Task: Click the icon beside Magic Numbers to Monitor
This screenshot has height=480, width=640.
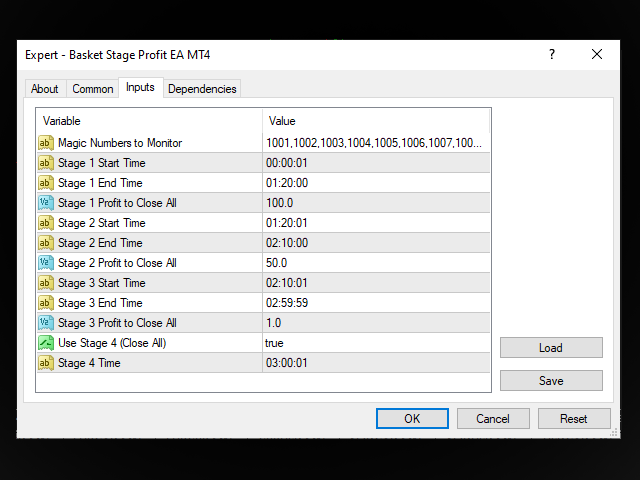Action: [x=45, y=143]
